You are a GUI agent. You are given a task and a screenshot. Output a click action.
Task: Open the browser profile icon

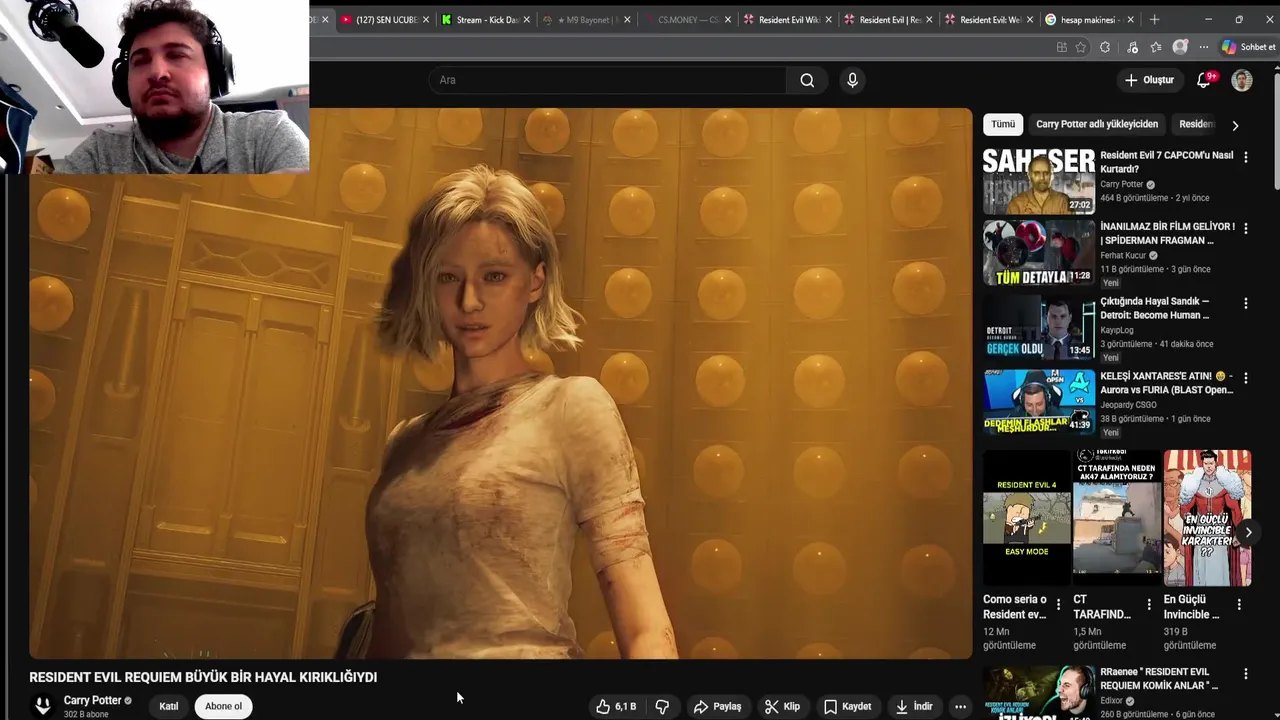click(x=1180, y=47)
